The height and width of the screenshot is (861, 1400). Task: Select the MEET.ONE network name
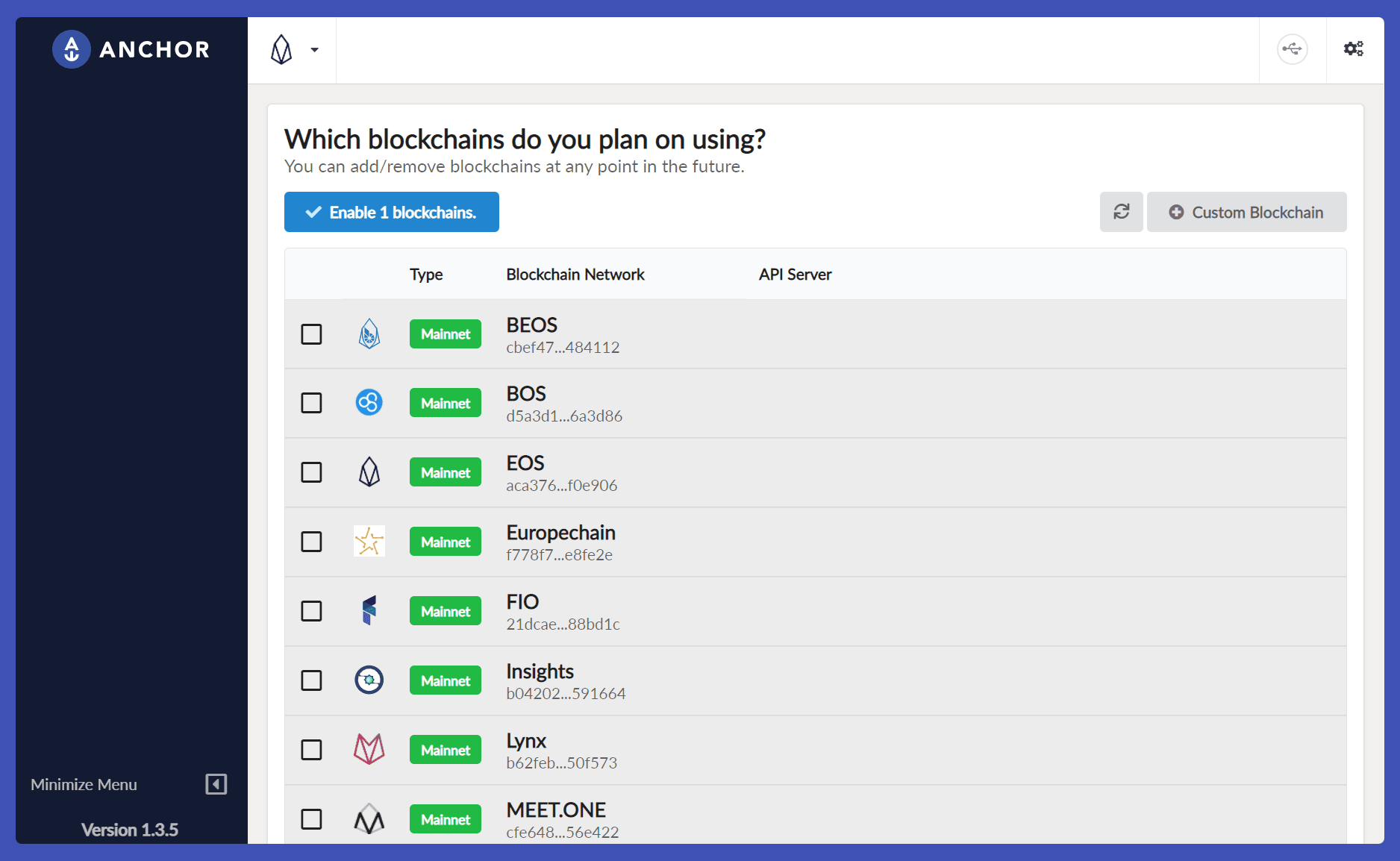coord(556,810)
